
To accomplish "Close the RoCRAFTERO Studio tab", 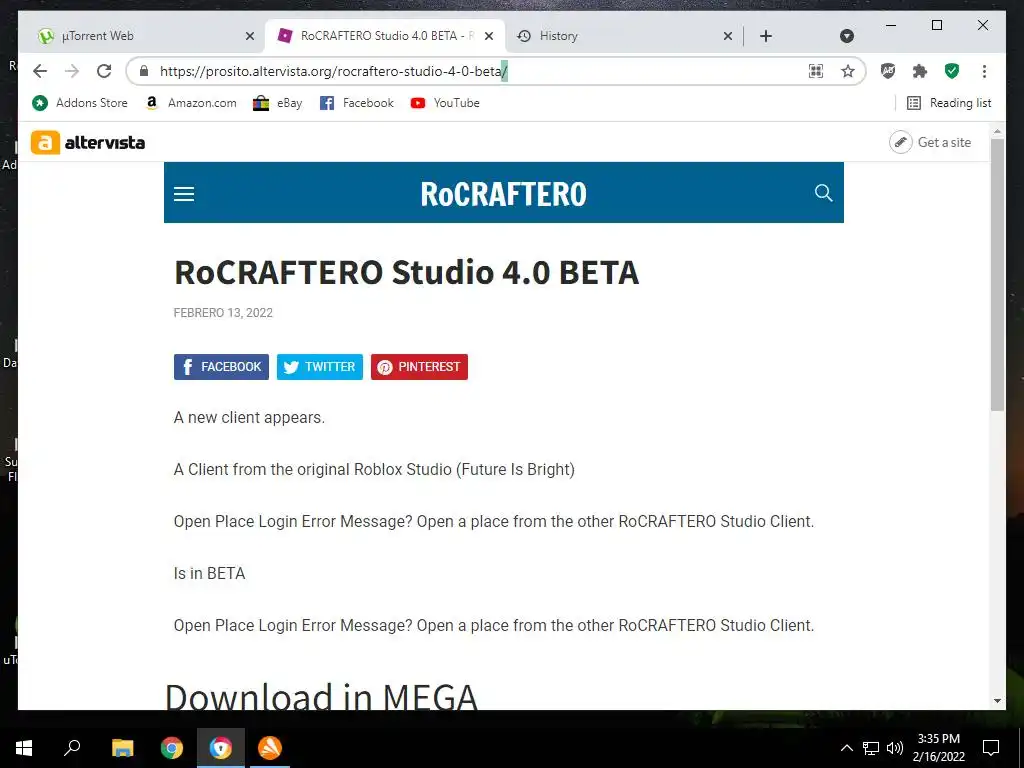I will [x=489, y=36].
